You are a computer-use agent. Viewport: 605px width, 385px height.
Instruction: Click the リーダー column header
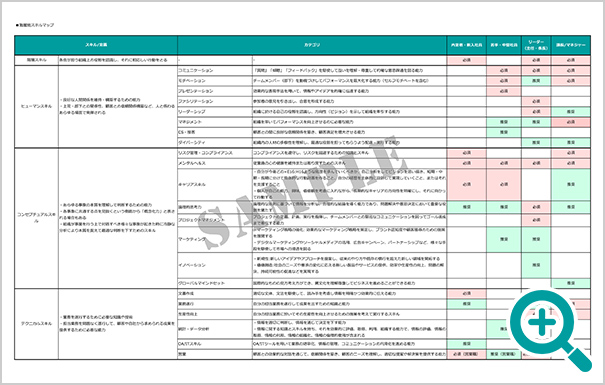pyautogui.click(x=536, y=45)
